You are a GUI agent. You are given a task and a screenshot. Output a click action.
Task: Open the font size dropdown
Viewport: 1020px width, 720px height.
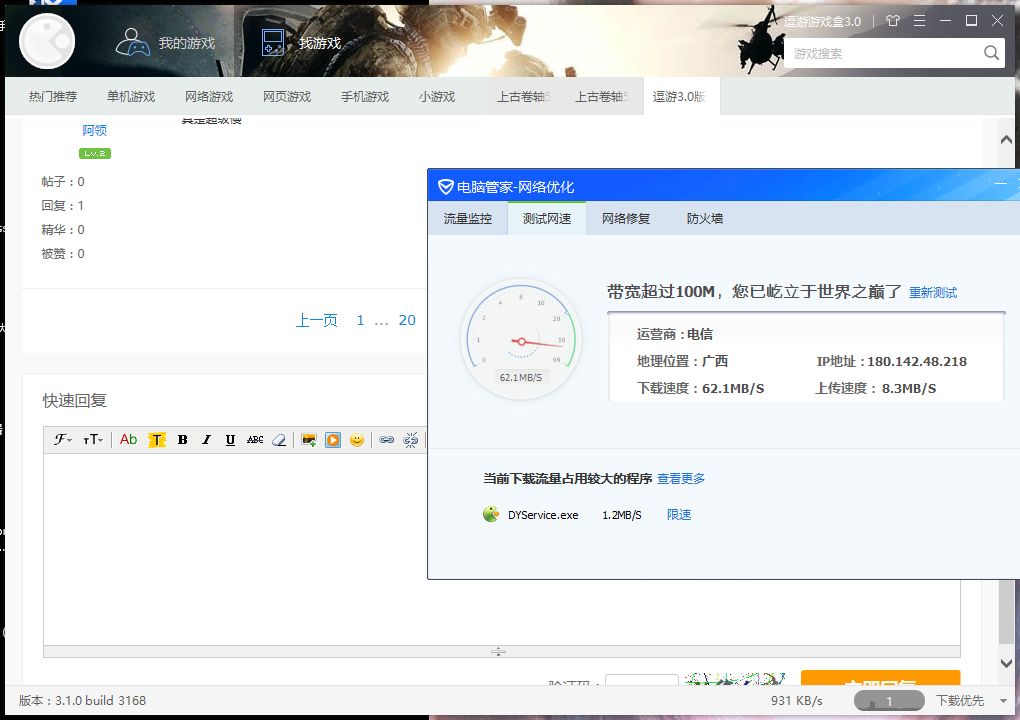point(93,440)
